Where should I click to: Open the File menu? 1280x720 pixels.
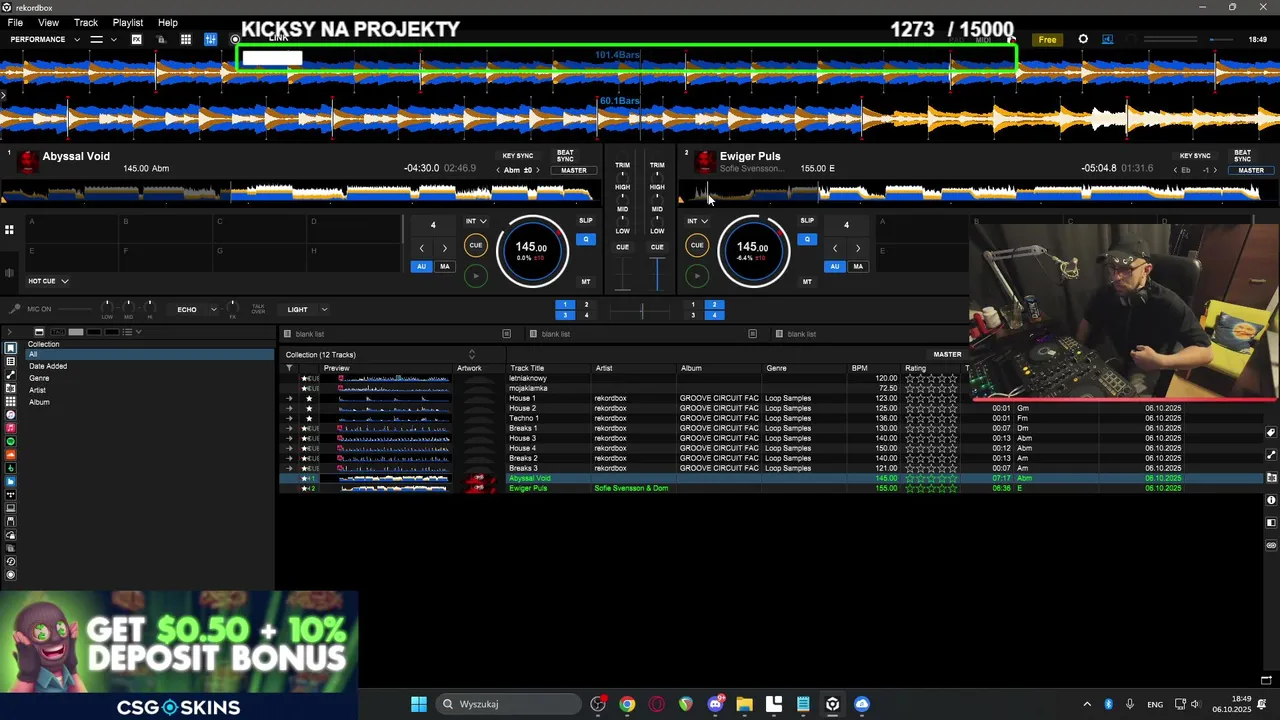(x=15, y=22)
